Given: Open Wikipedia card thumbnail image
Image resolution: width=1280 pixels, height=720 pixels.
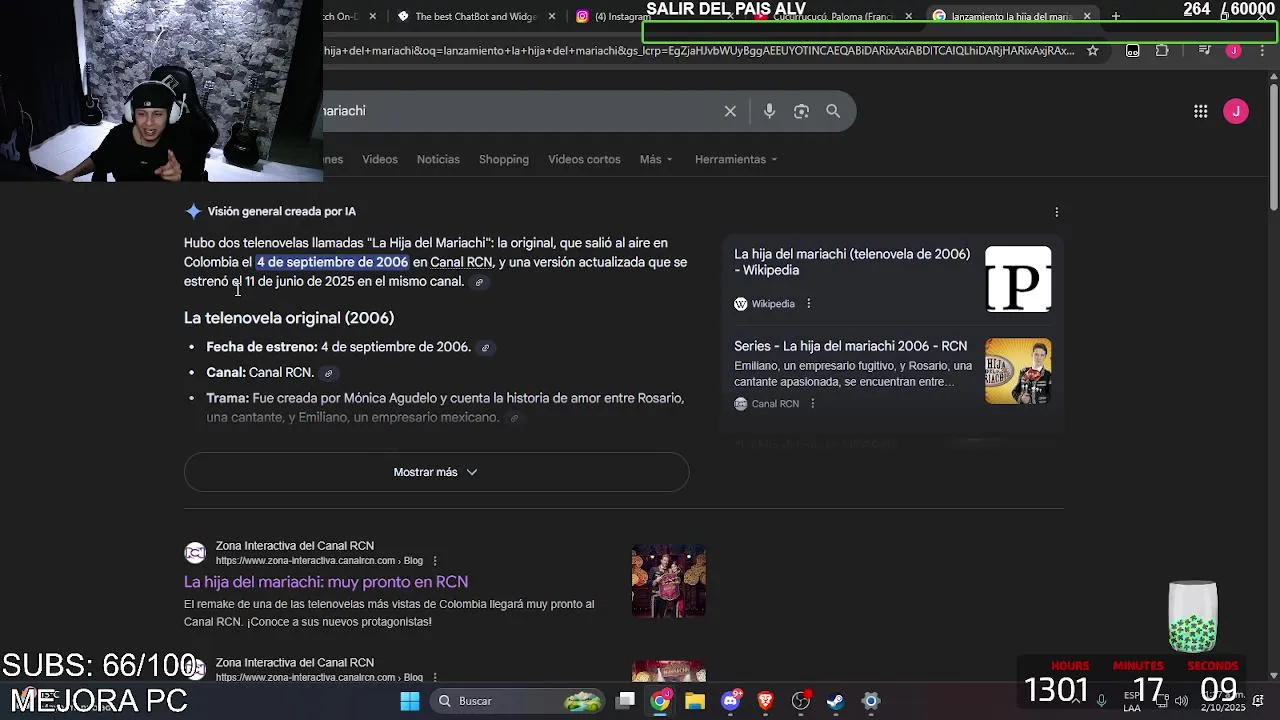Looking at the screenshot, I should (x=1018, y=279).
